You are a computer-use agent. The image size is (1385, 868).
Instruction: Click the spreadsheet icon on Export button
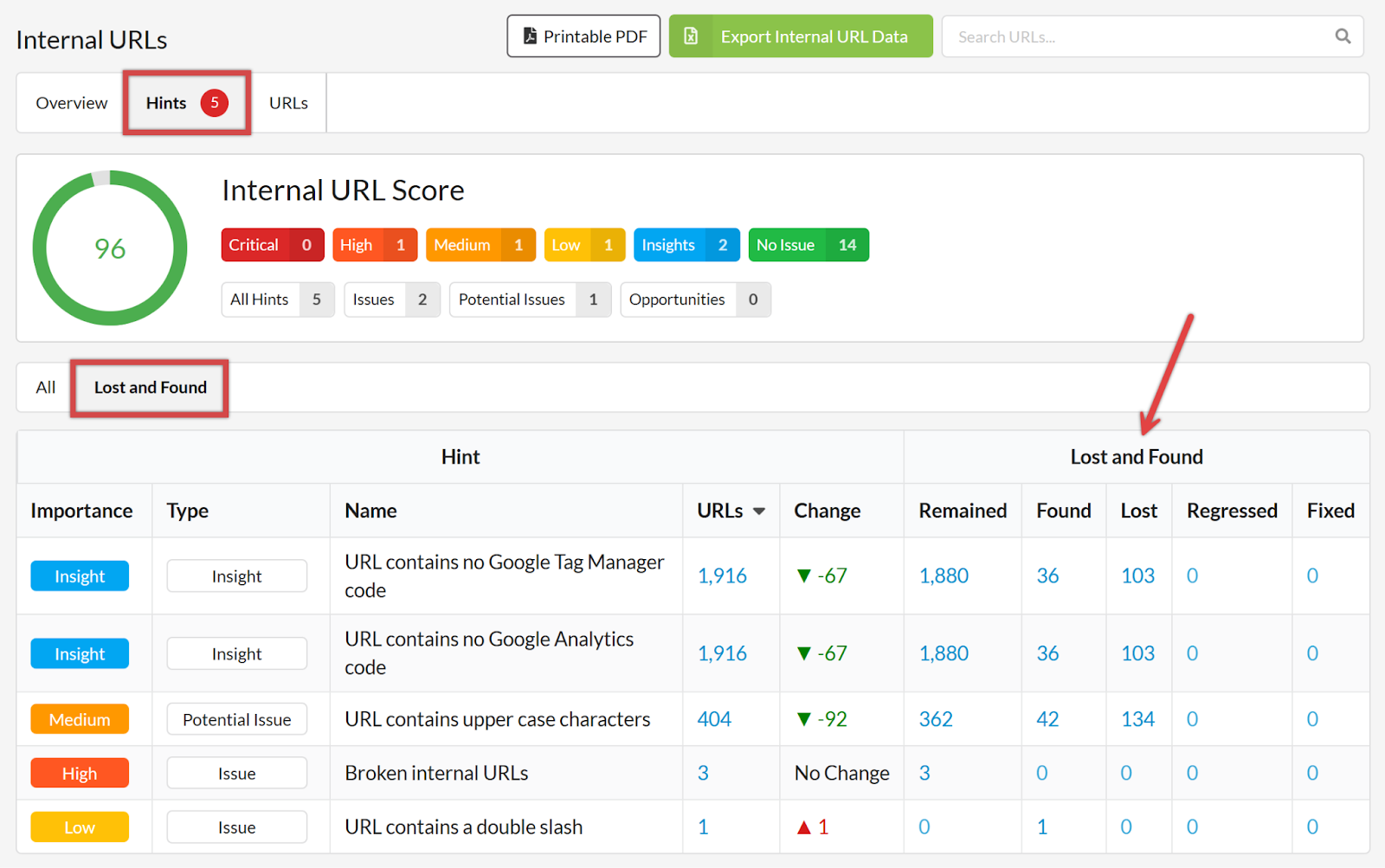coord(691,35)
